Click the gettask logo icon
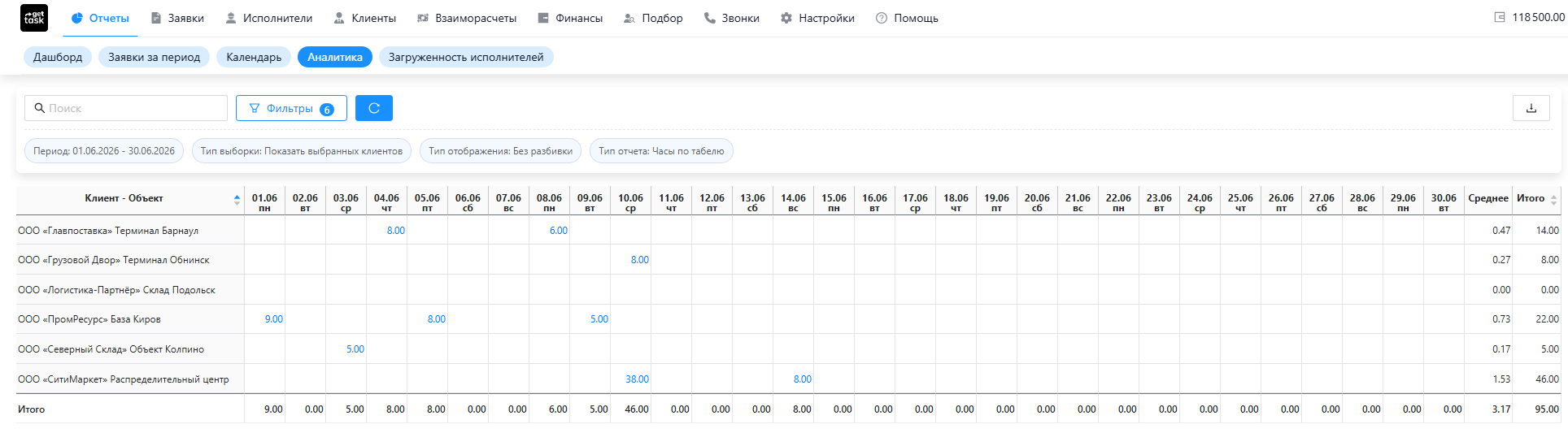The height and width of the screenshot is (433, 1568). point(34,18)
